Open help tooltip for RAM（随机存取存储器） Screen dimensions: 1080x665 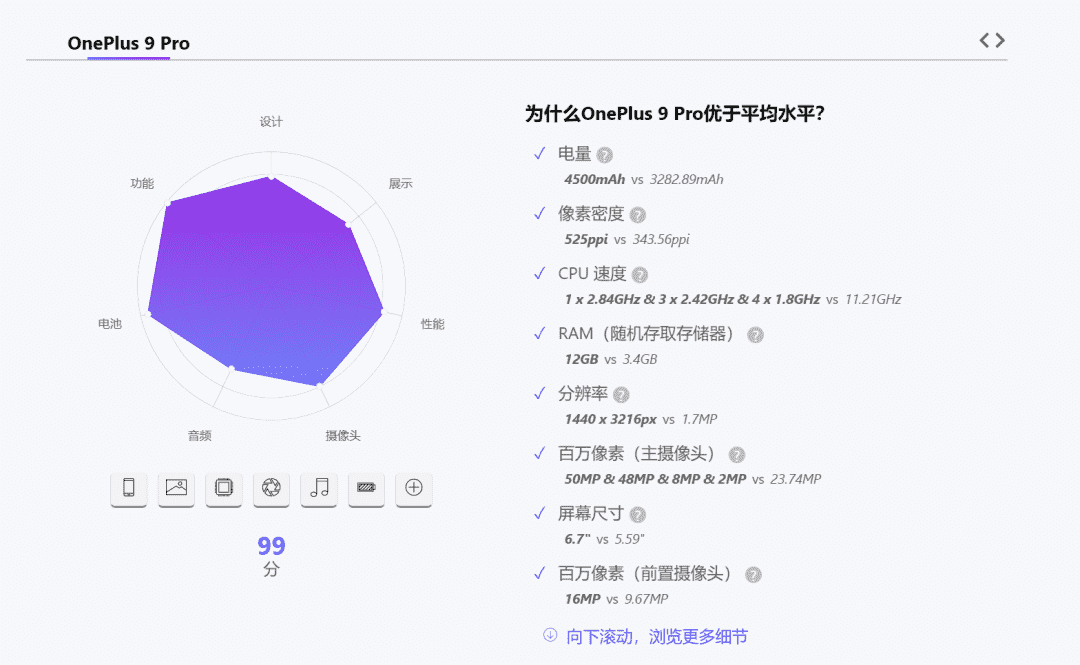[x=756, y=335]
